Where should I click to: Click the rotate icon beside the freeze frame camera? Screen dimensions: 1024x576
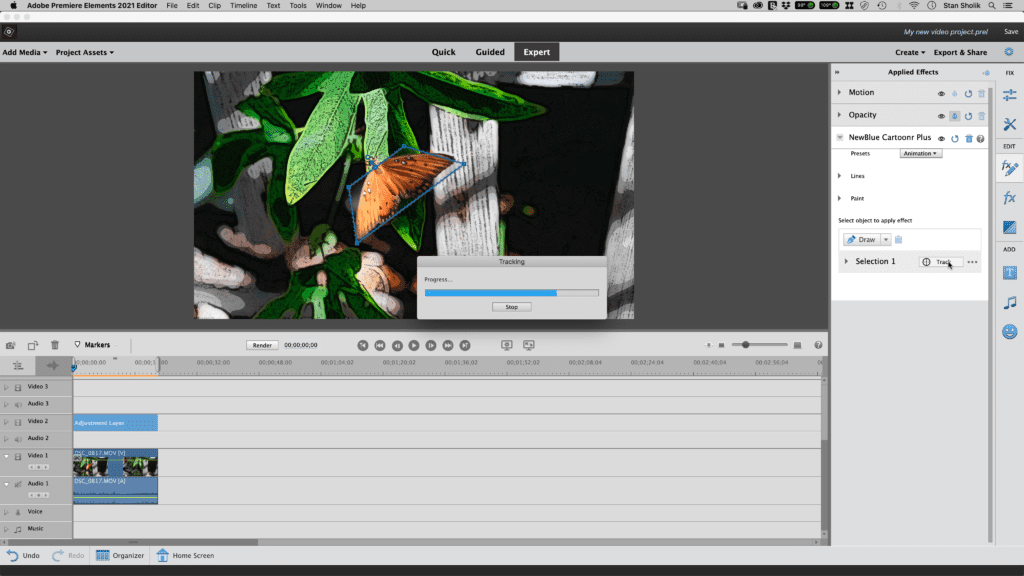tap(33, 345)
